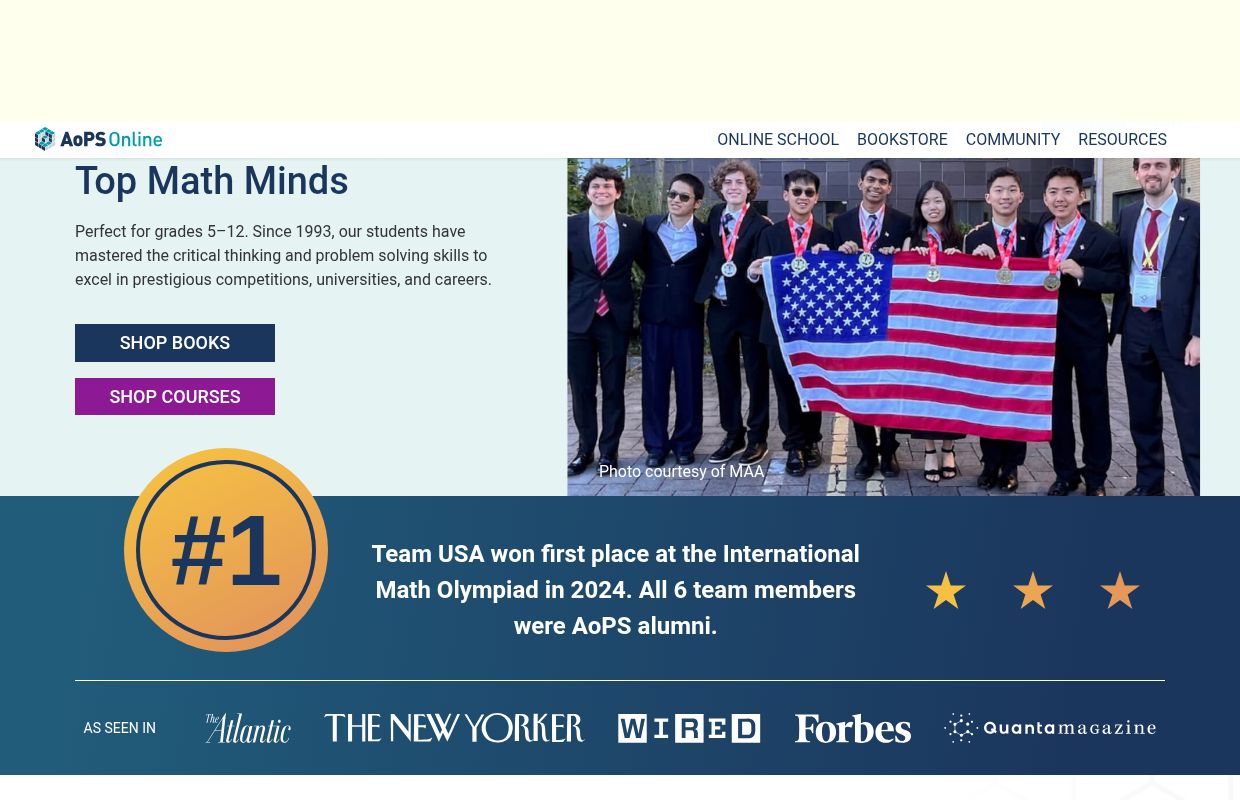Click the first gold star
This screenshot has width=1240, height=800.
pos(946,591)
